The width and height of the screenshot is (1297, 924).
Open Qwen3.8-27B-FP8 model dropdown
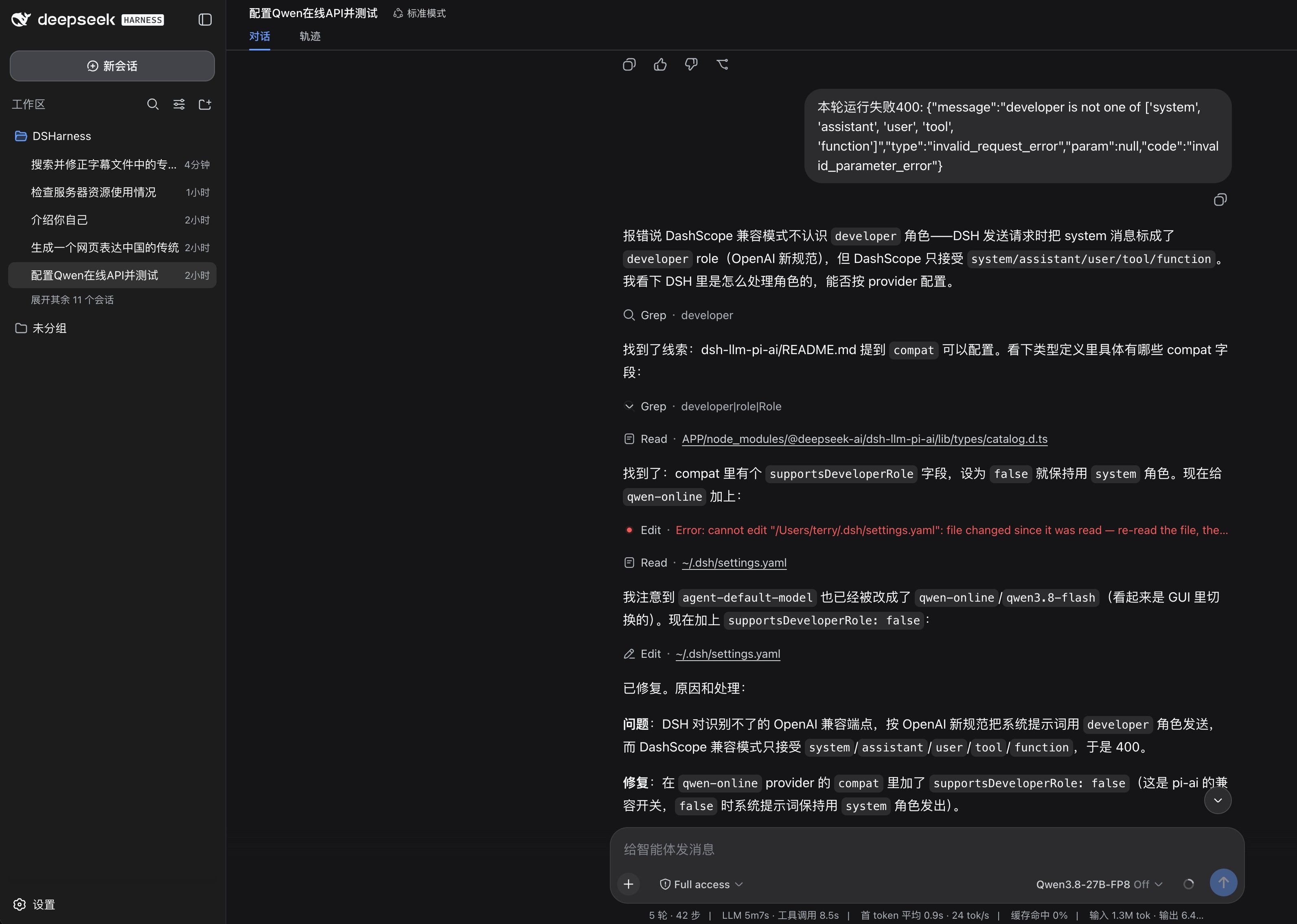1099,884
